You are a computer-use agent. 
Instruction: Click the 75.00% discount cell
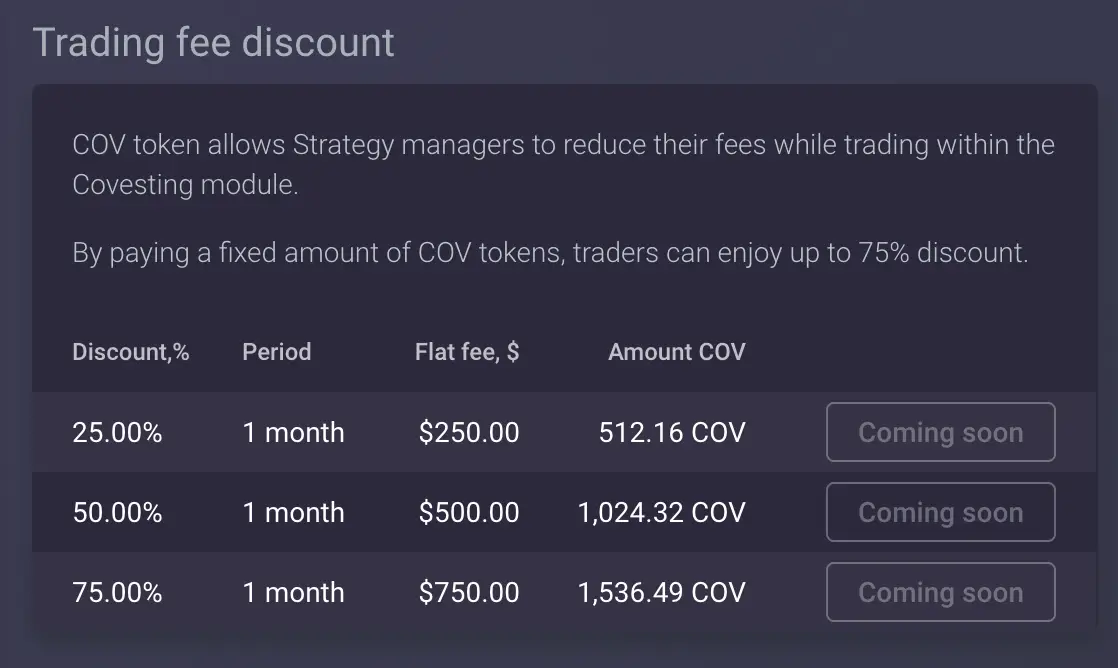coord(118,592)
